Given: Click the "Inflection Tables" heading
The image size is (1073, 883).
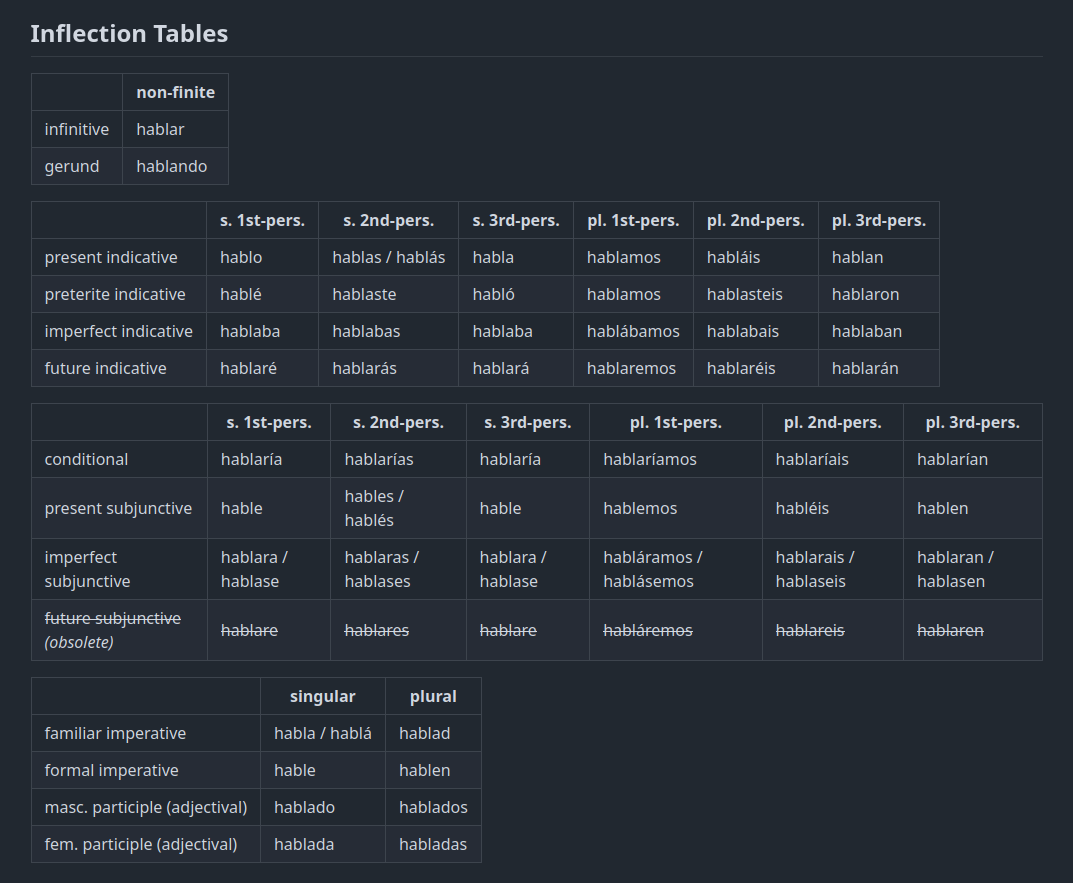Looking at the screenshot, I should tap(129, 33).
